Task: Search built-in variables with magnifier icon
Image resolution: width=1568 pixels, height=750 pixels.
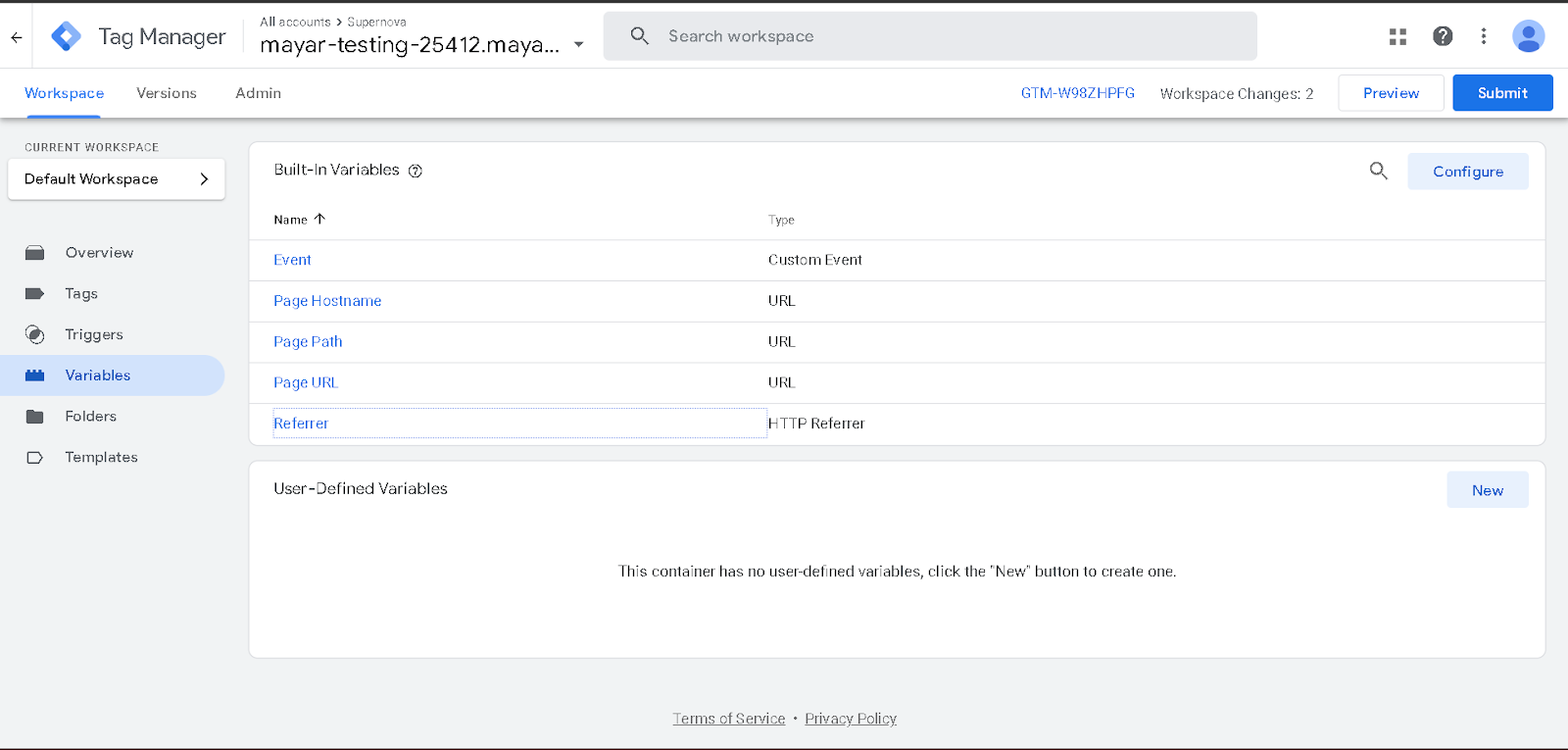Action: click(x=1379, y=171)
